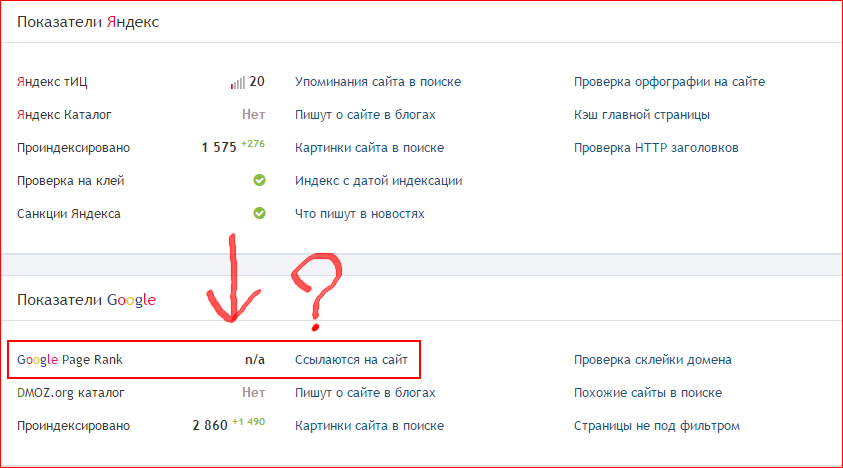Click Страницы не под фильтром link

656,426
